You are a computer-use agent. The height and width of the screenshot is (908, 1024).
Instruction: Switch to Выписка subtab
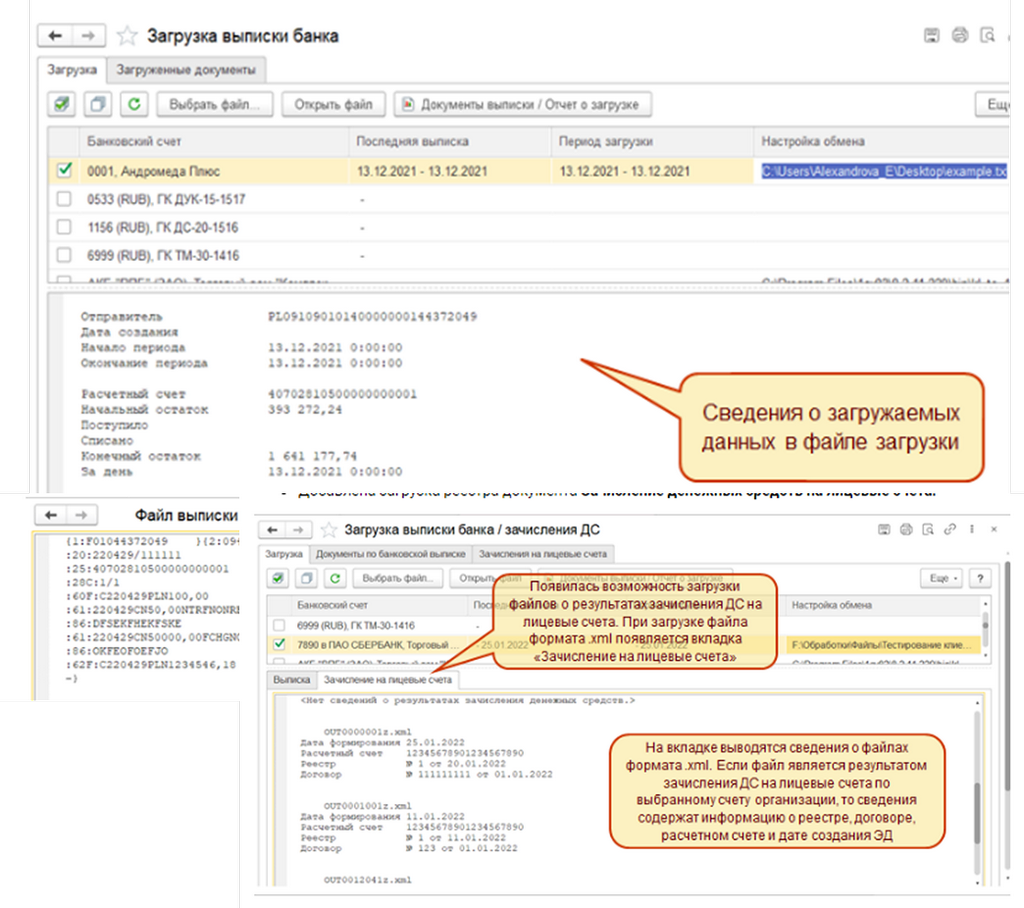[291, 680]
